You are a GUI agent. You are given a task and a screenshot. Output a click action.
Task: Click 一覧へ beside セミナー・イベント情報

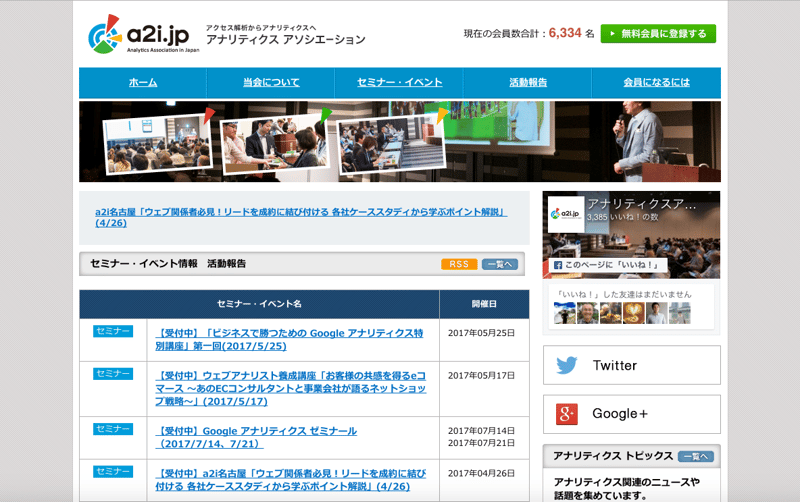(x=500, y=264)
